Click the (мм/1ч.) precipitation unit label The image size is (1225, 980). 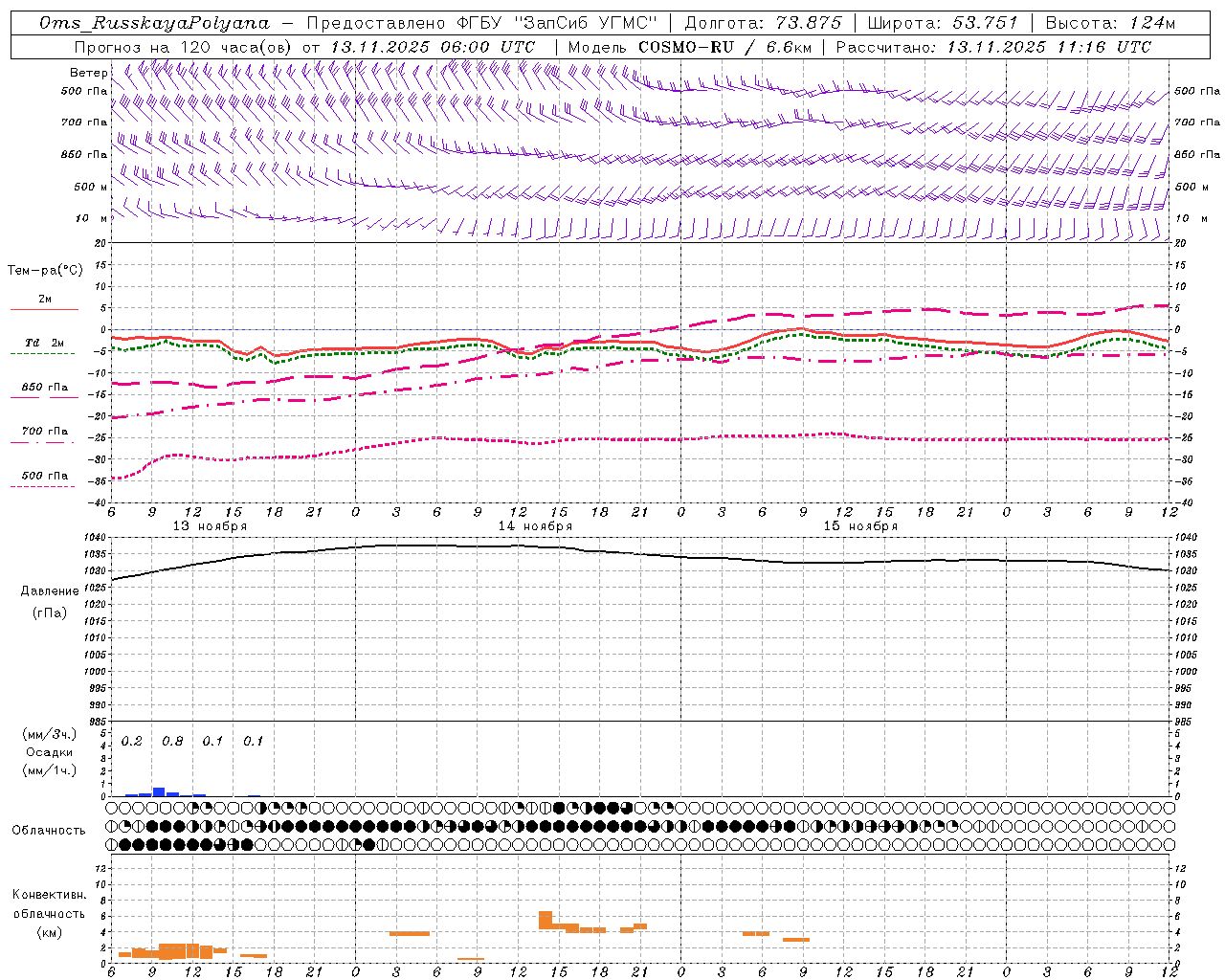49,770
